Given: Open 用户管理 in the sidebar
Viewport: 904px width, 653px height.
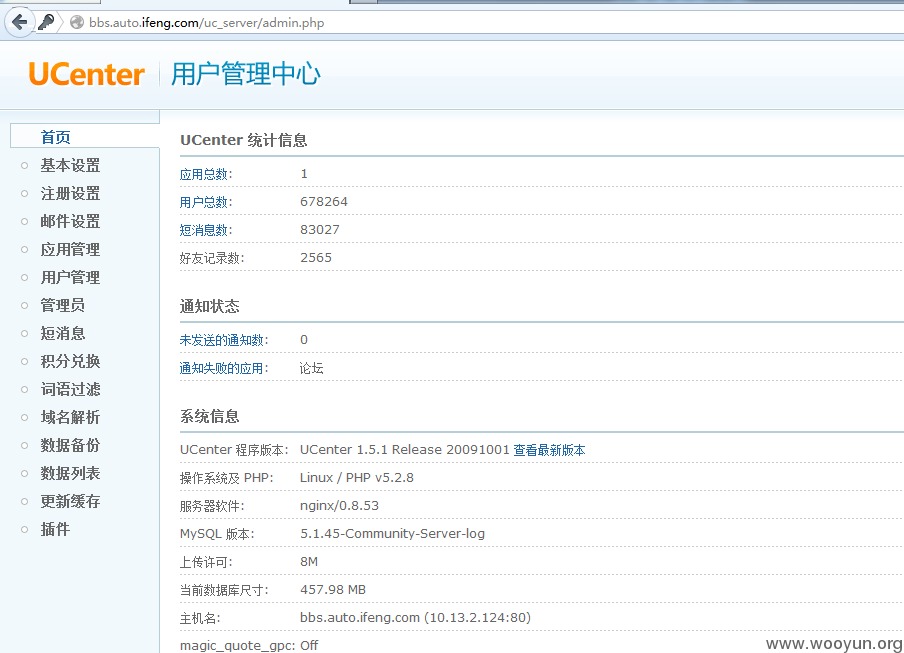Looking at the screenshot, I should tap(70, 277).
